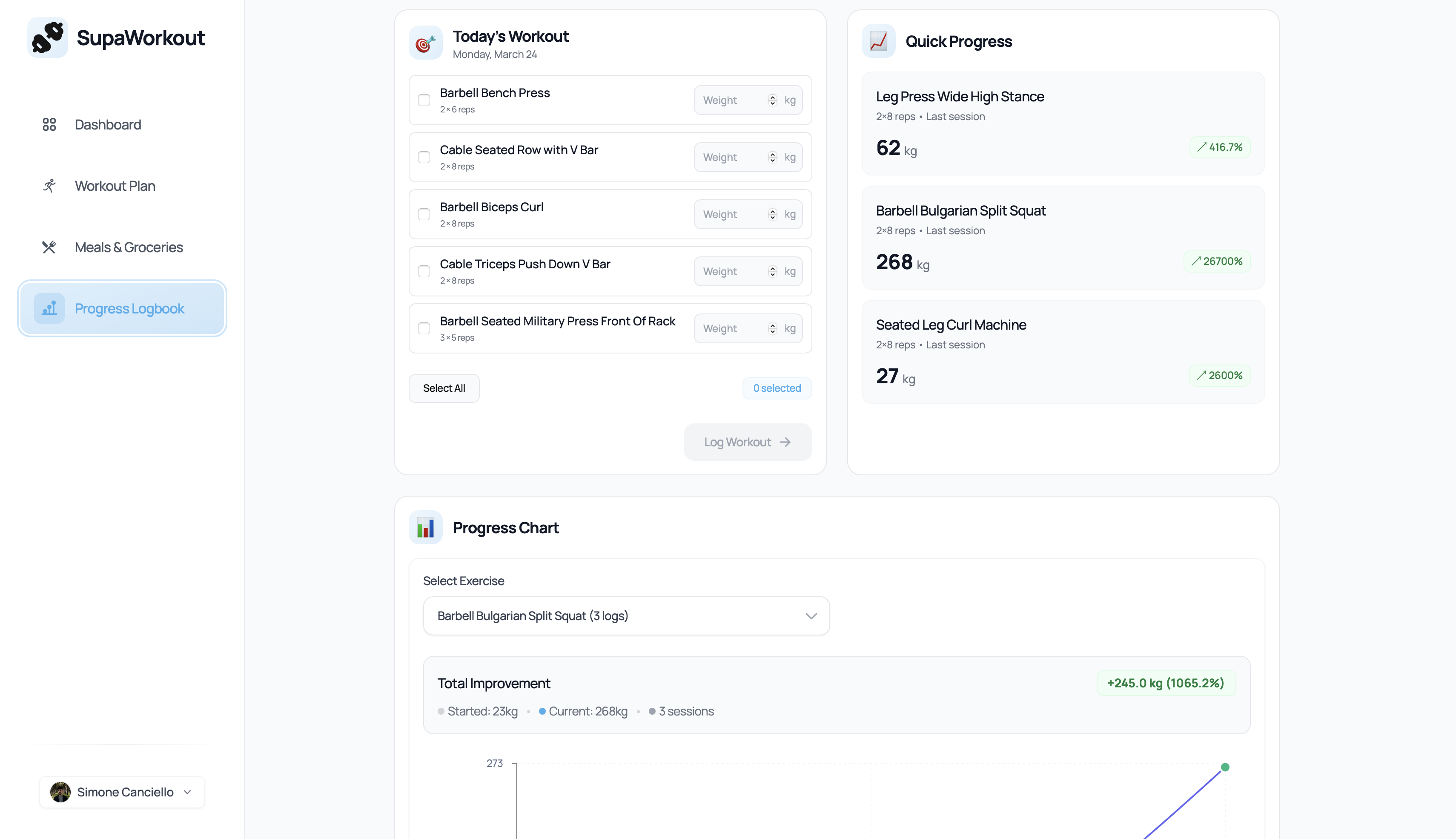Select the Progress Logbook nav item
The height and width of the screenshot is (839, 1456).
tap(122, 308)
